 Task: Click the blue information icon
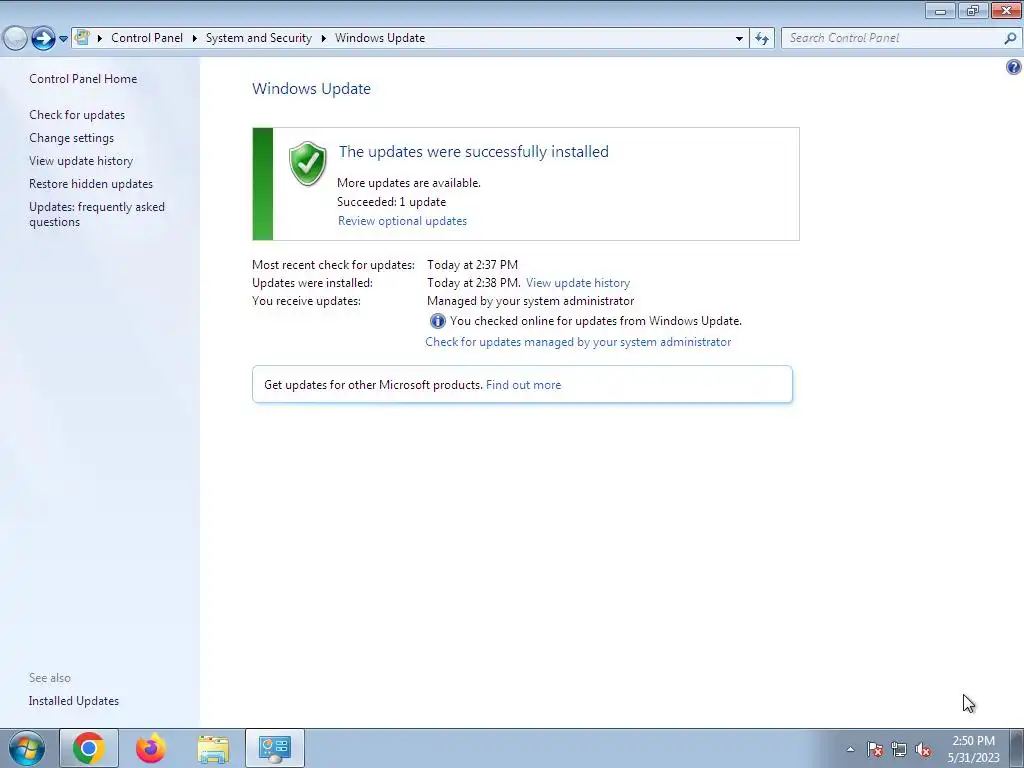[x=437, y=321]
